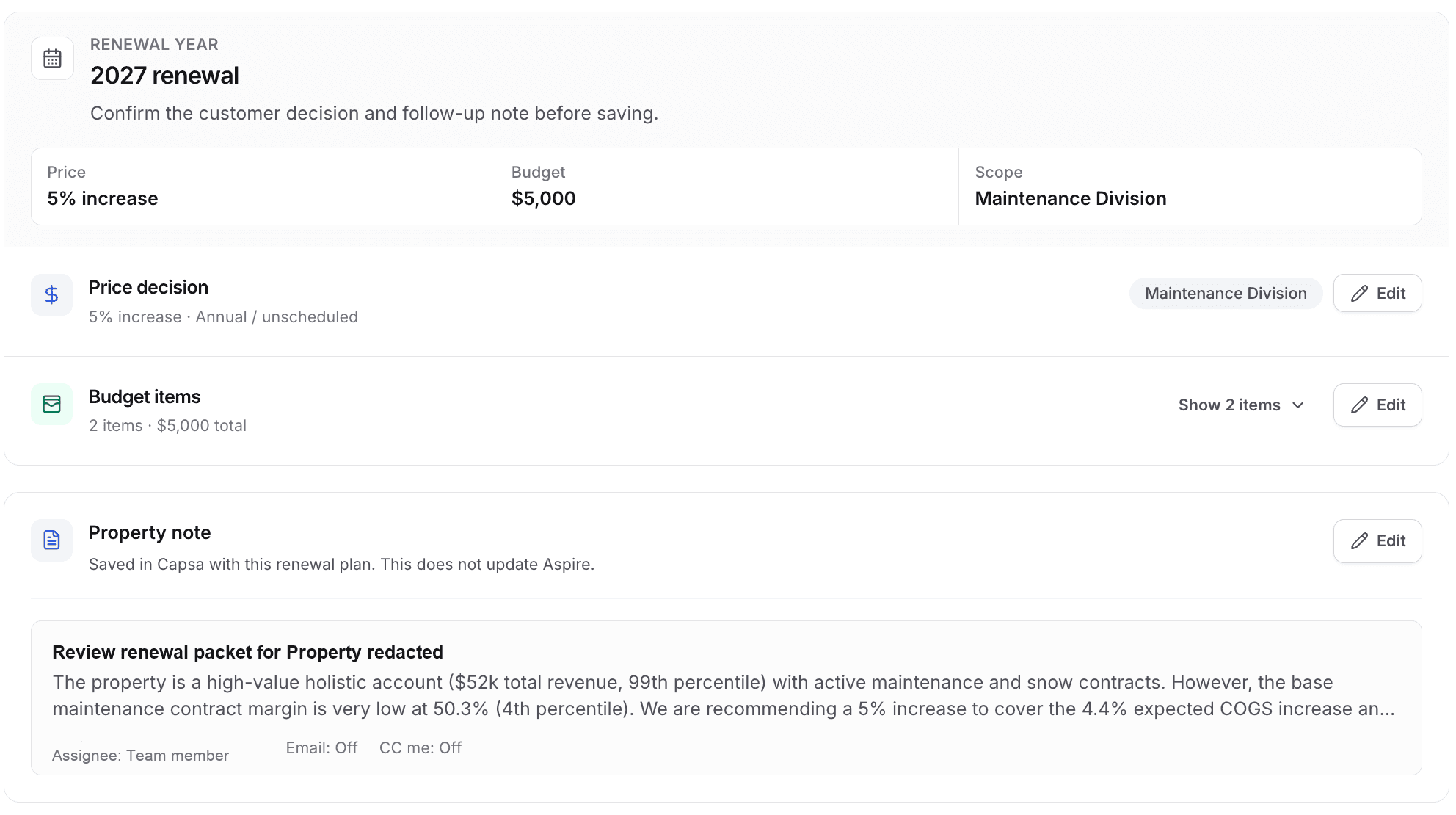Edit the Property note section
This screenshot has height=815, width=1456.
click(x=1377, y=541)
